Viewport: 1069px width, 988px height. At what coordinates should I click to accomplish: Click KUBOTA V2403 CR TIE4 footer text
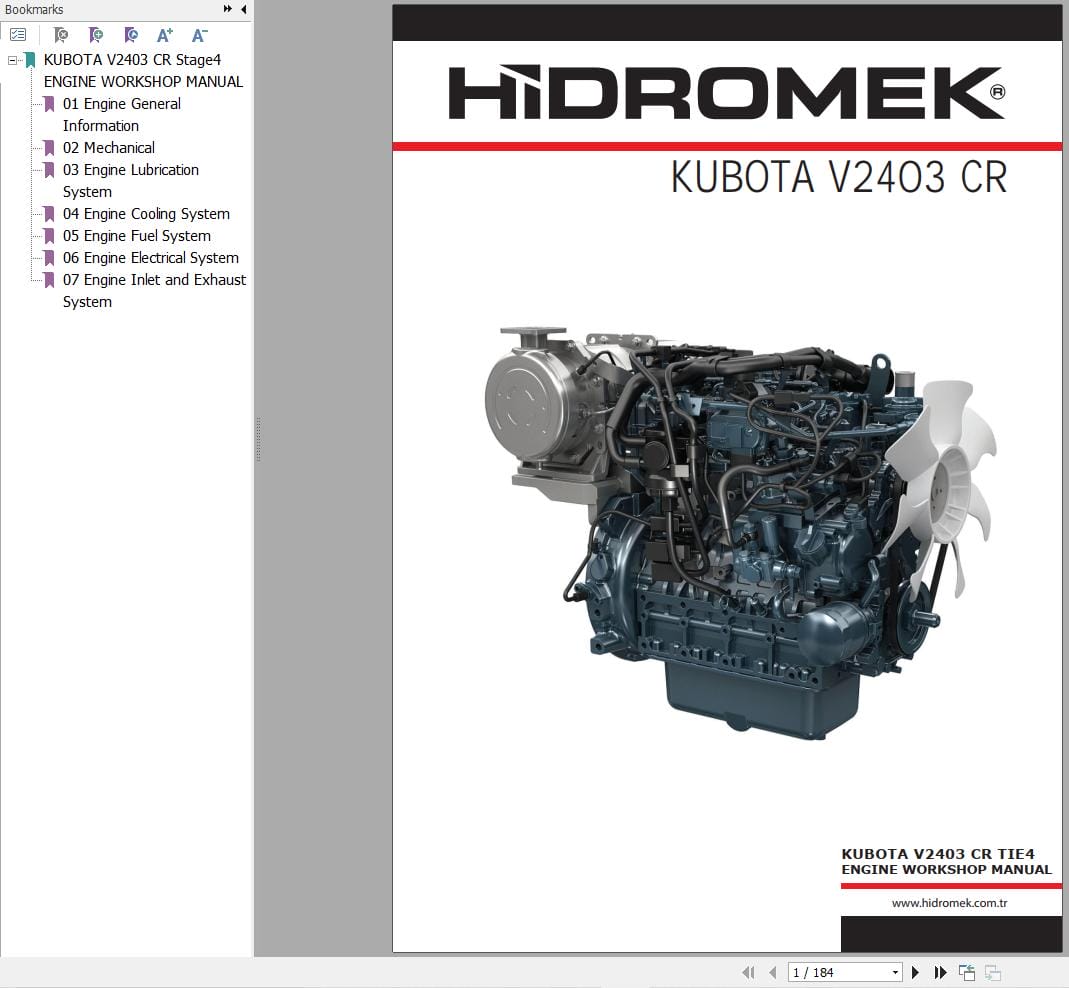pyautogui.click(x=938, y=854)
